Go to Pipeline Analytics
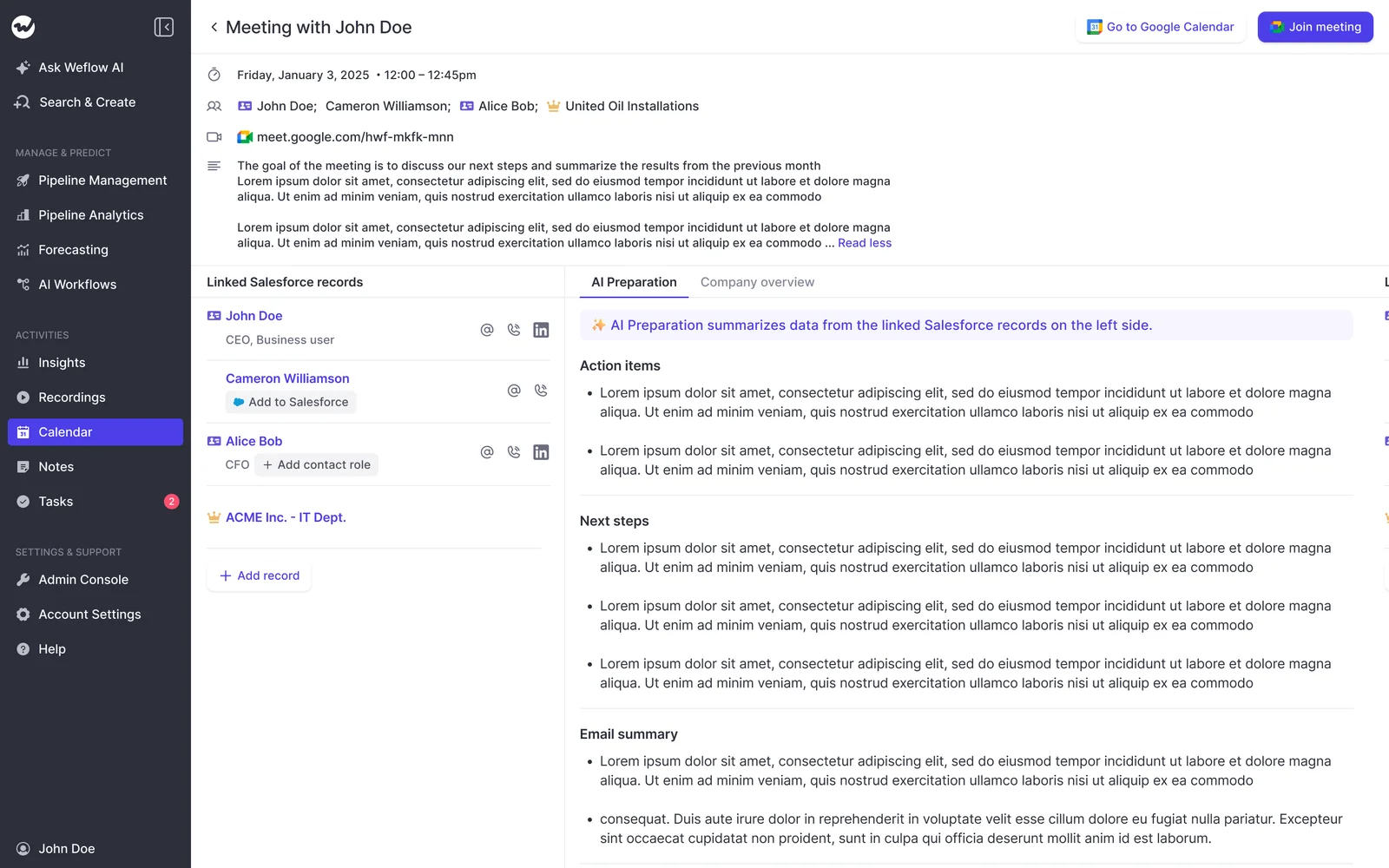1389x868 pixels. [95, 215]
